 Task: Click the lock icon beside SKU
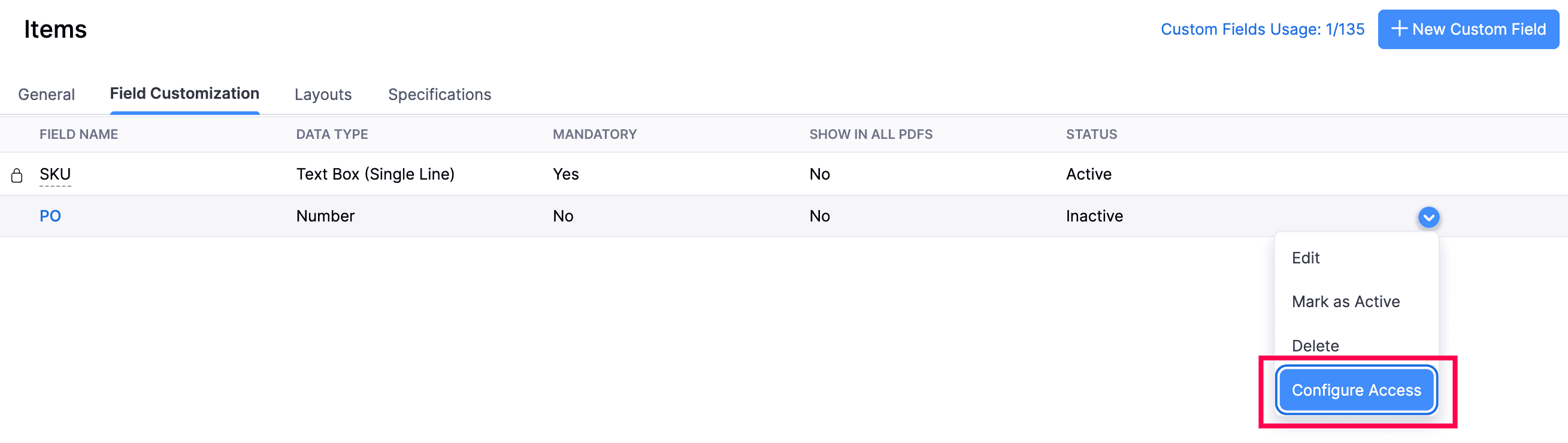[x=17, y=175]
